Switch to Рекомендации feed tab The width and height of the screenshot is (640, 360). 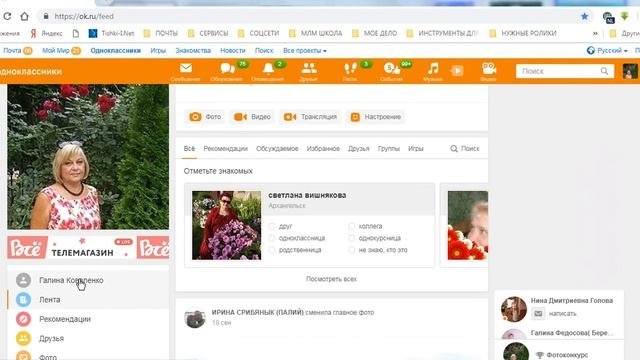coord(226,149)
